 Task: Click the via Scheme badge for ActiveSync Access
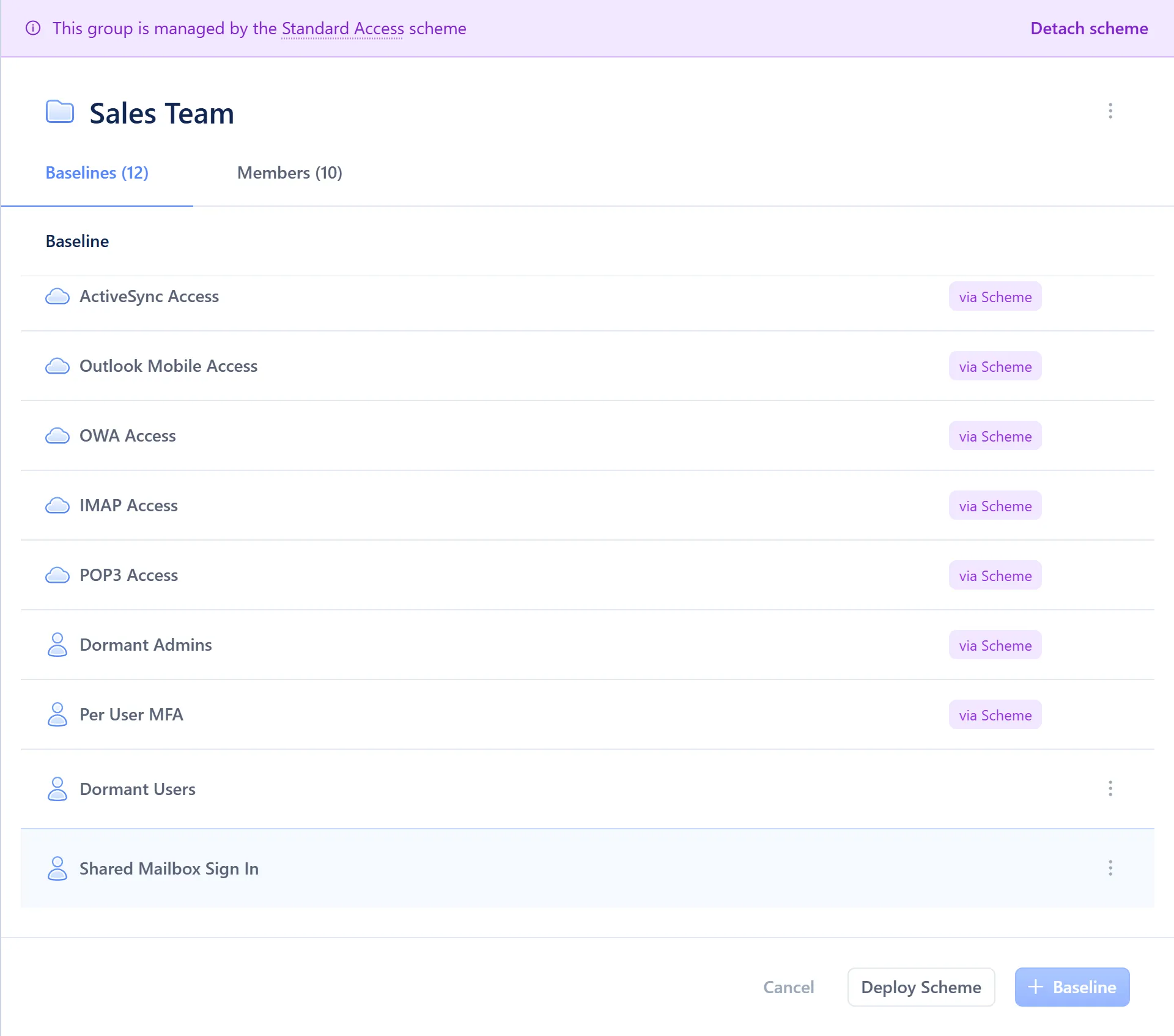pyautogui.click(x=995, y=297)
